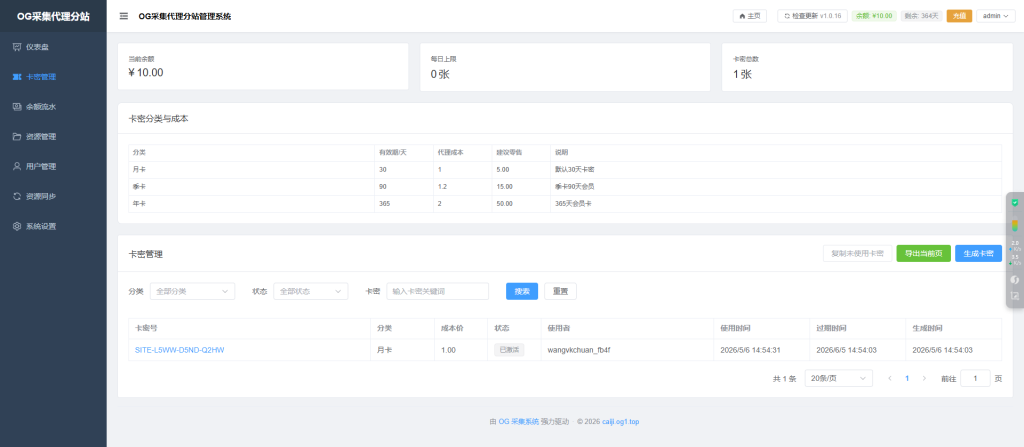1024x447 pixels.
Task: Toggle the sidebar hamburger menu icon
Action: pyautogui.click(x=123, y=16)
